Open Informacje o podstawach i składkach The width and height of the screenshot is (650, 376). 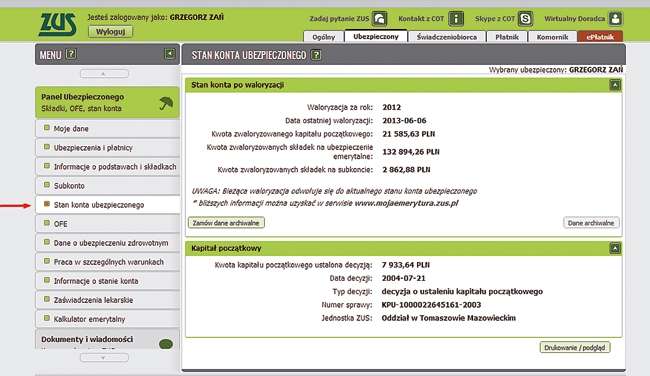pyautogui.click(x=107, y=167)
